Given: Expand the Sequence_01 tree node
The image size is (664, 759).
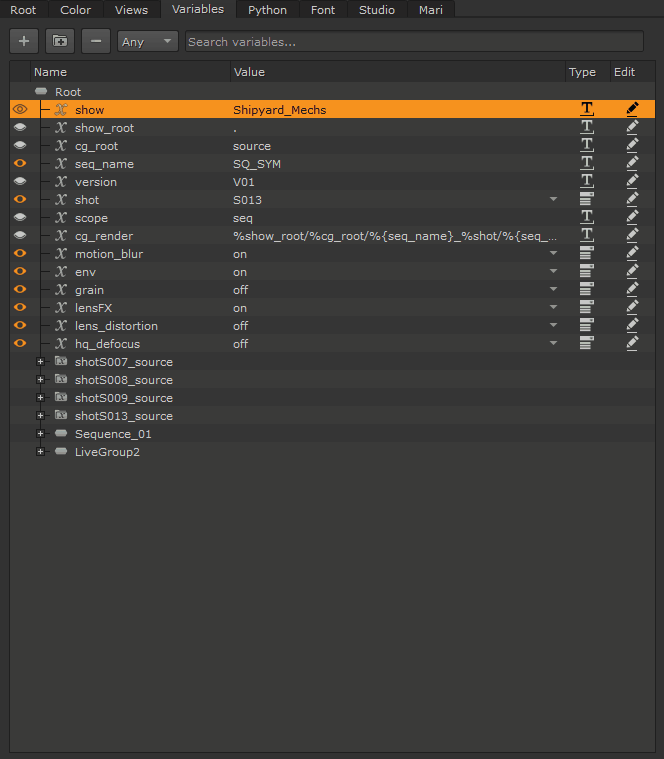Looking at the screenshot, I should click(x=40, y=434).
